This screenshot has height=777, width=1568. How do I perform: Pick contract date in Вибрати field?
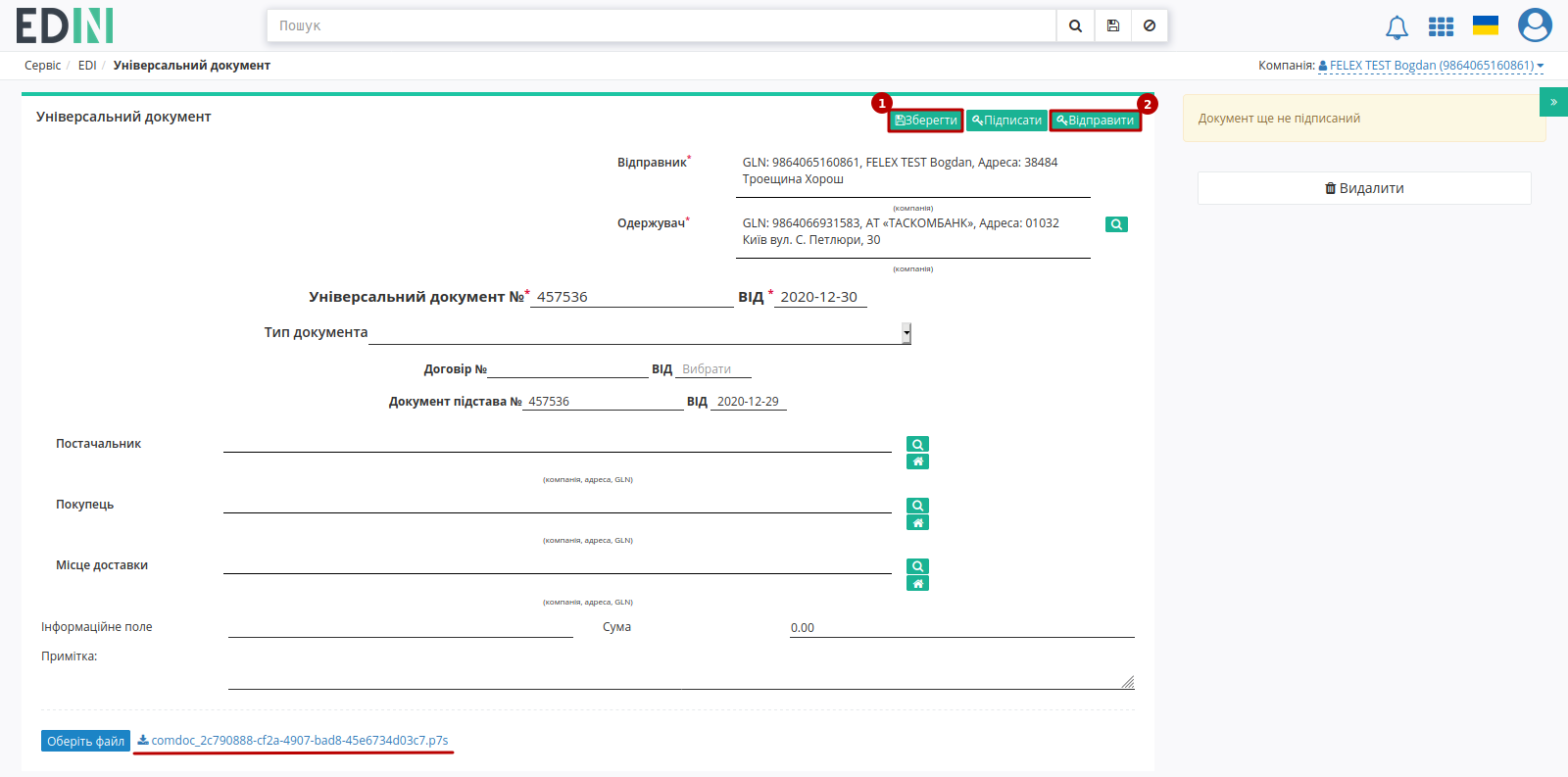pos(713,369)
